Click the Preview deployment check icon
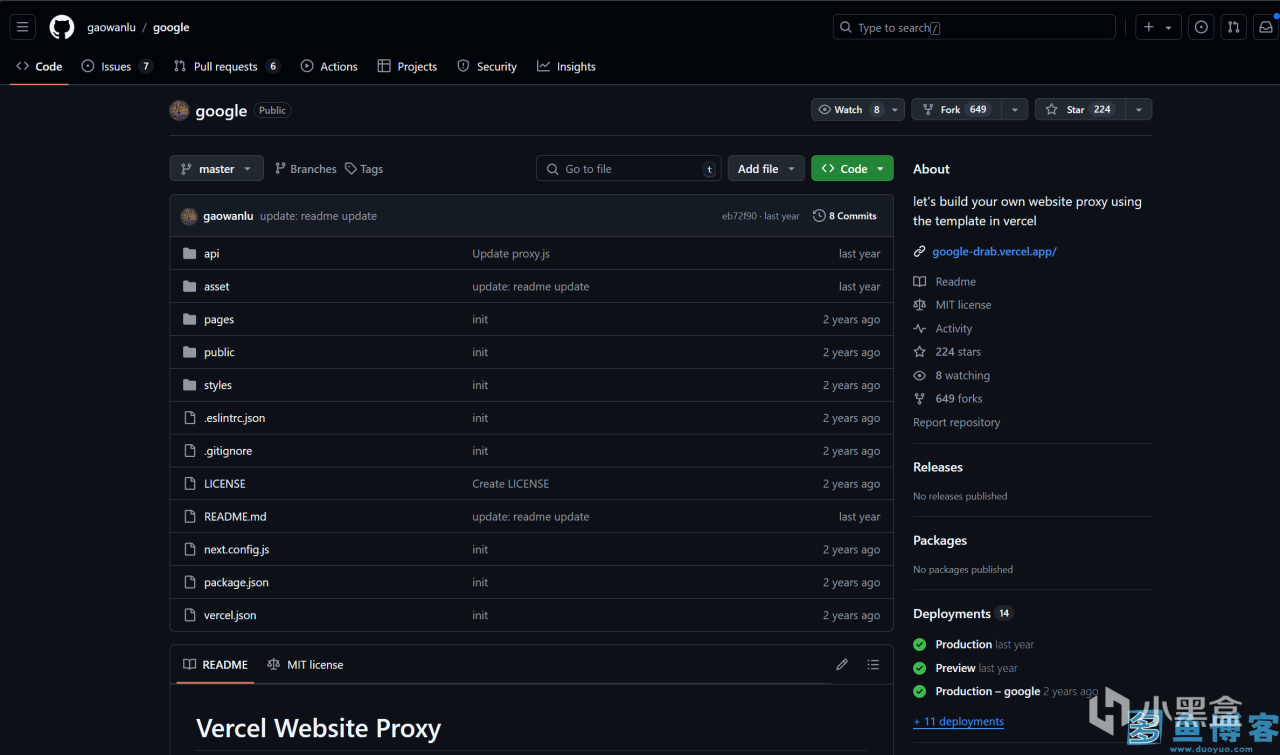Viewport: 1280px width, 755px height. pyautogui.click(x=919, y=668)
